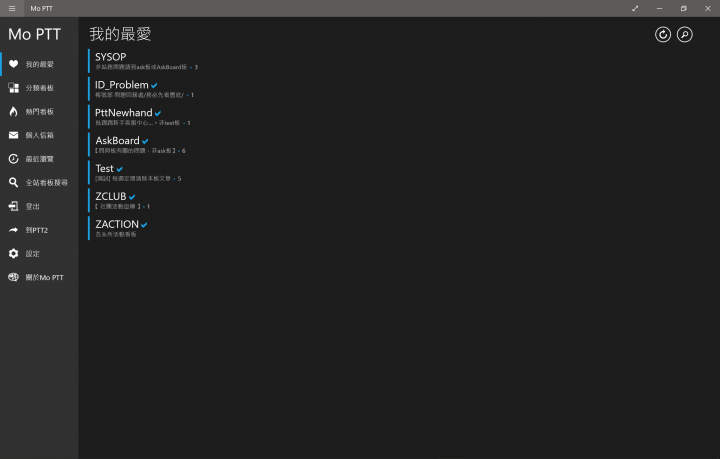This screenshot has width=720, height=459.
Task: Open 最近瀏覽 recent history in sidebar
Action: pos(39,159)
